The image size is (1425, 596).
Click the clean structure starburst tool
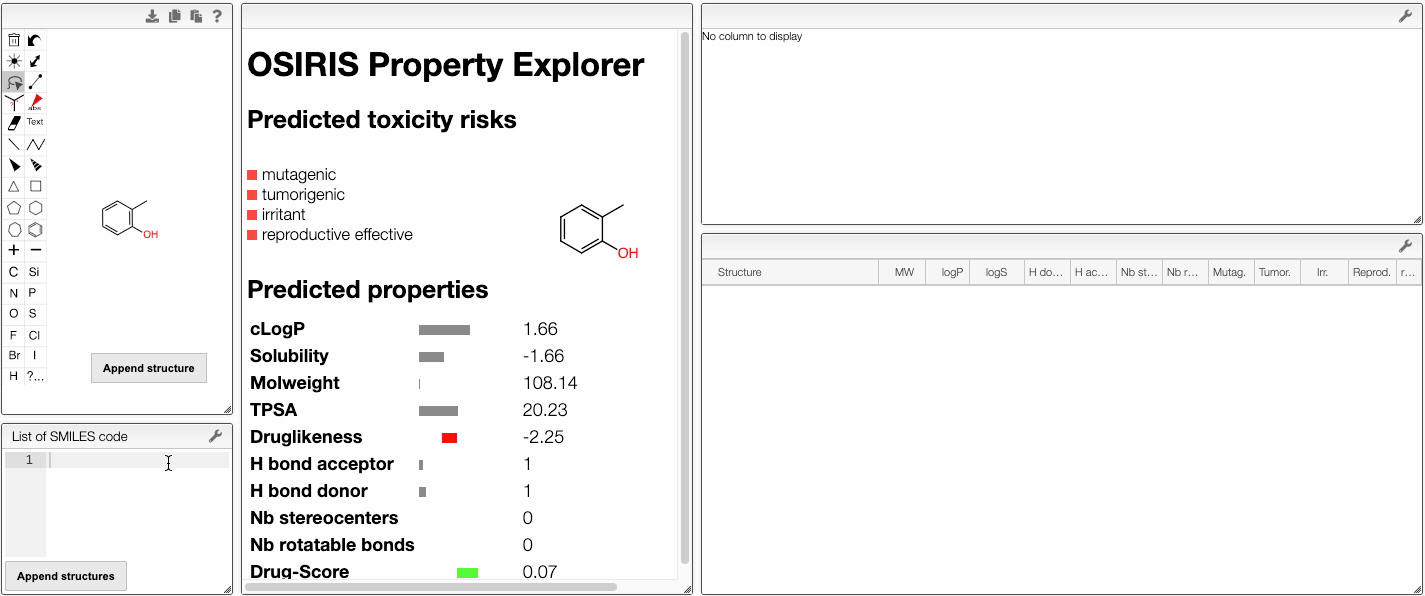(x=14, y=61)
